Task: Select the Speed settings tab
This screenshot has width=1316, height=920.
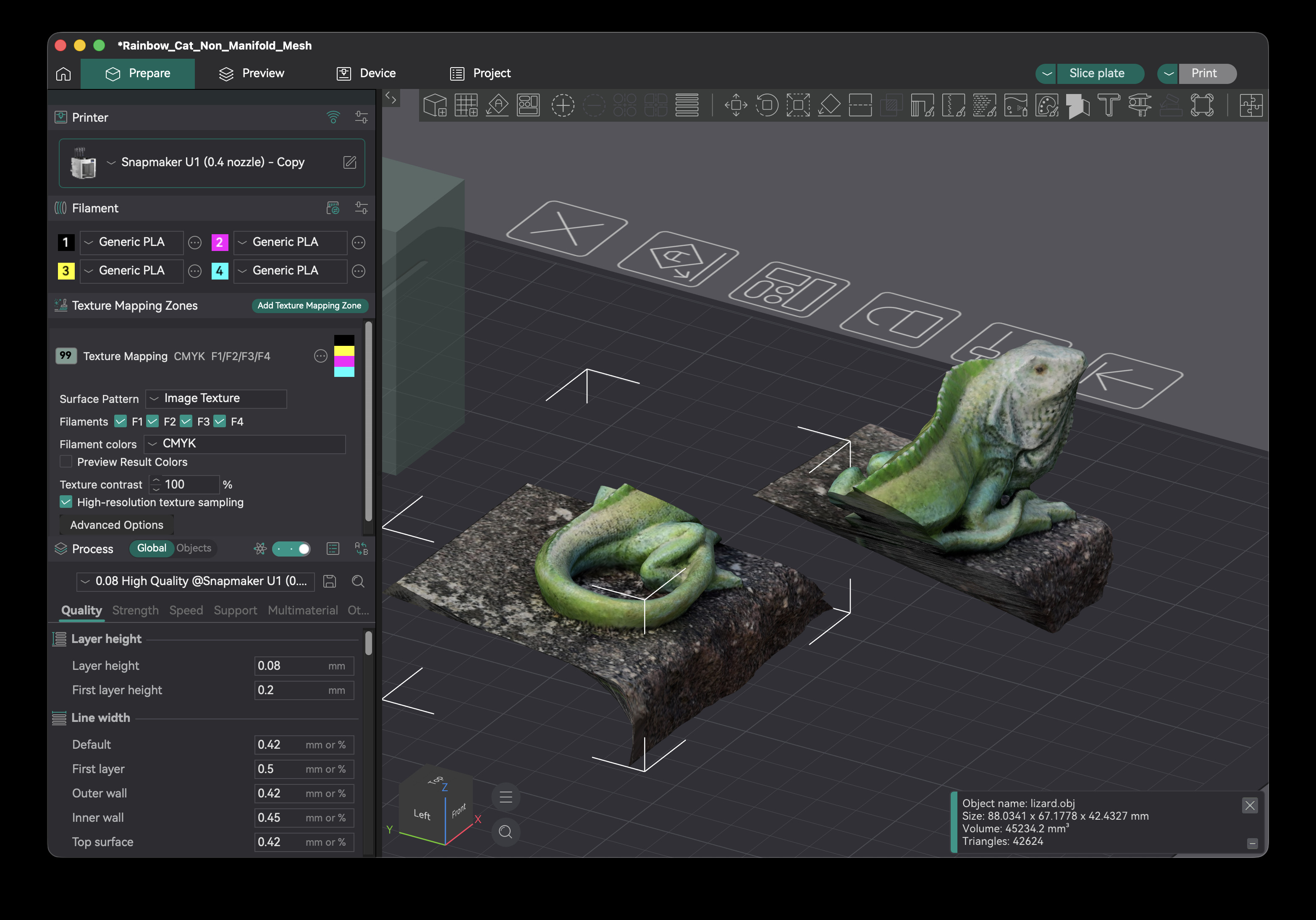Action: (186, 611)
